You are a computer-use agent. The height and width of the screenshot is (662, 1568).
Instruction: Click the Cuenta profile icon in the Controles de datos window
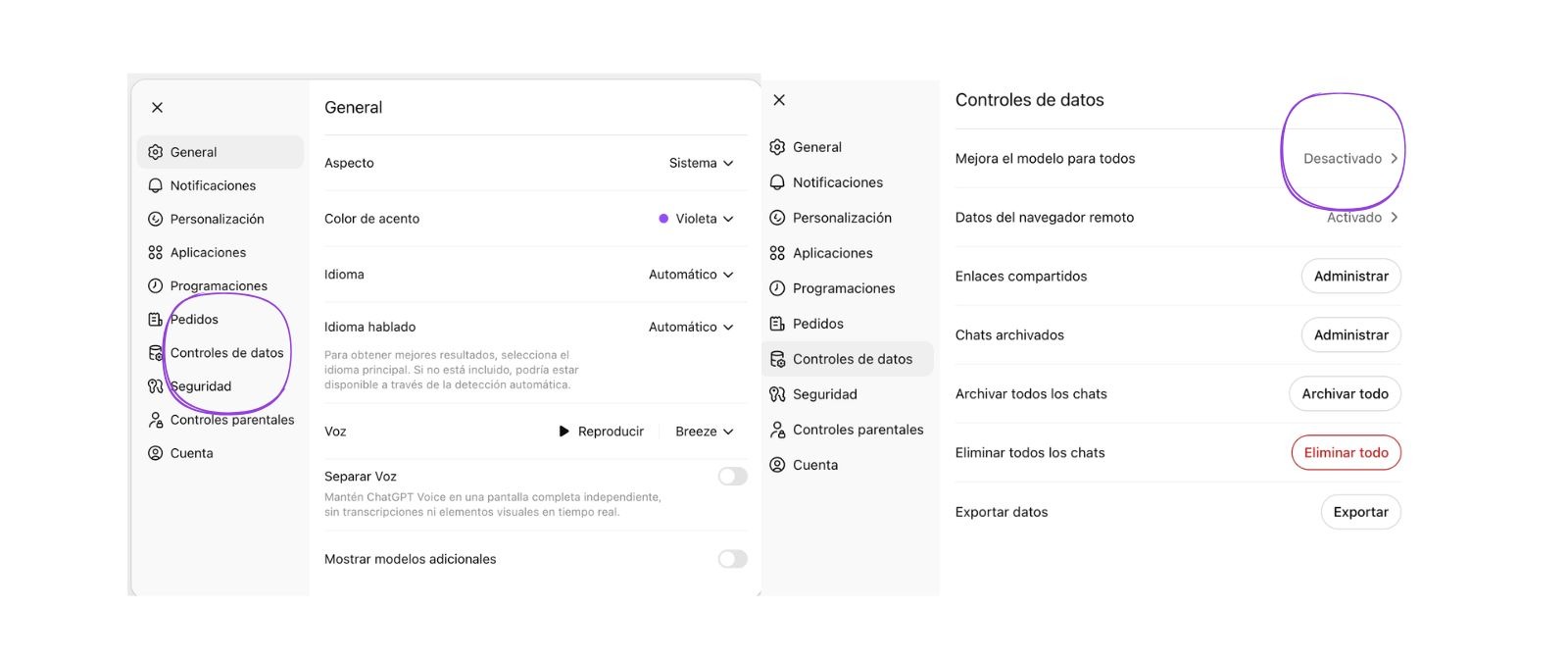pos(777,465)
